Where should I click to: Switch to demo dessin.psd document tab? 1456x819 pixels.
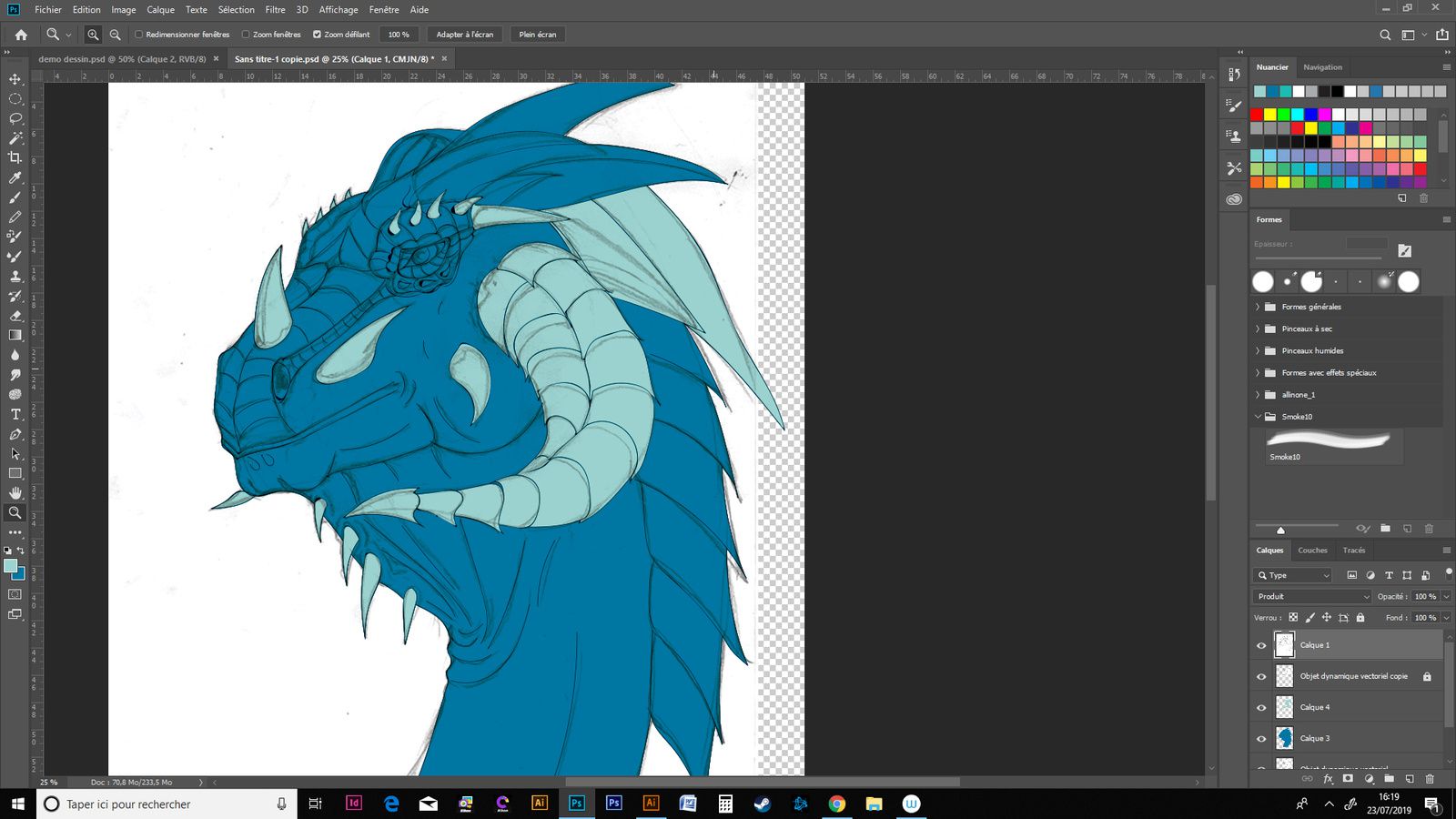122,58
